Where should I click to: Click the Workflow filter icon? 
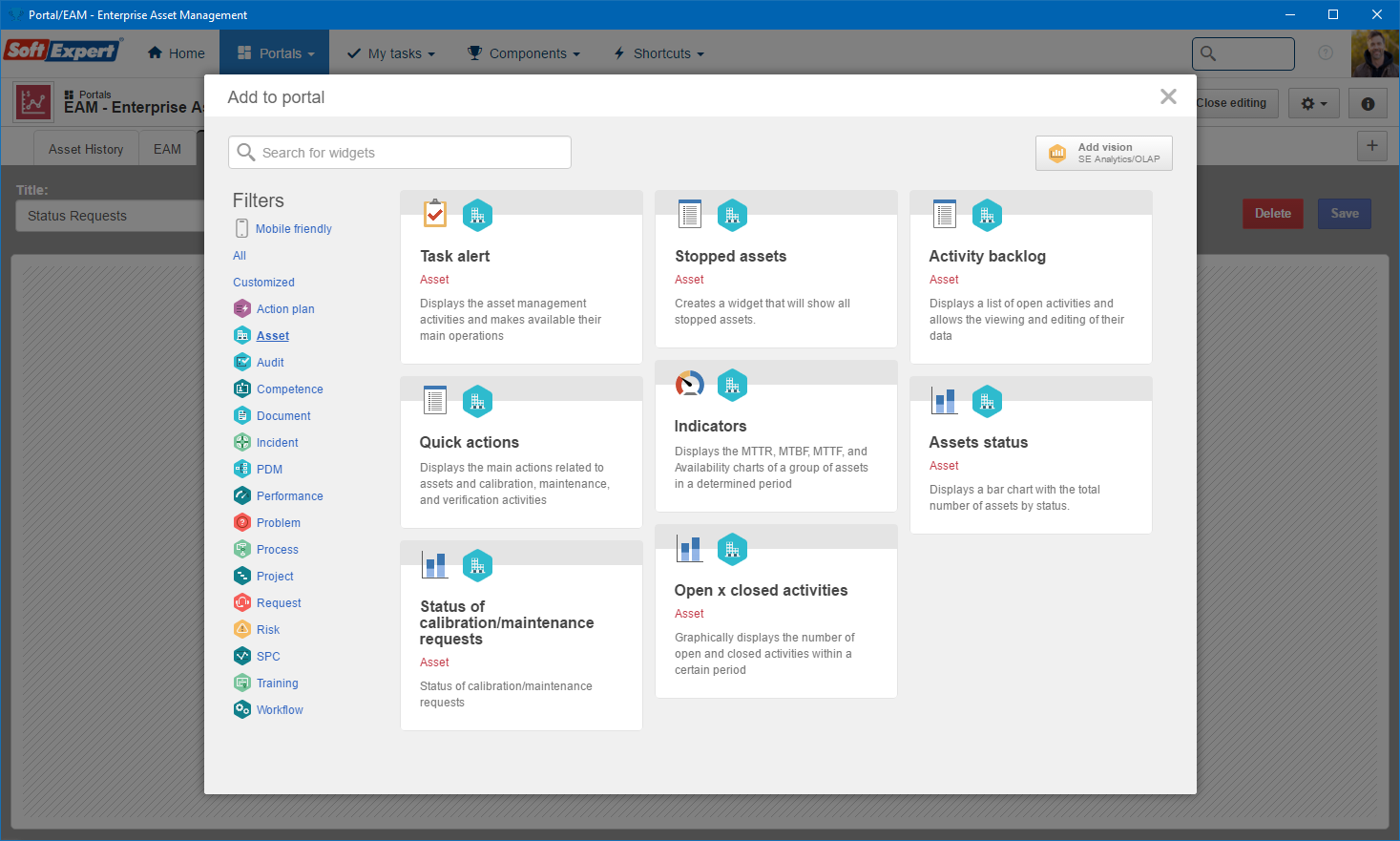point(242,709)
